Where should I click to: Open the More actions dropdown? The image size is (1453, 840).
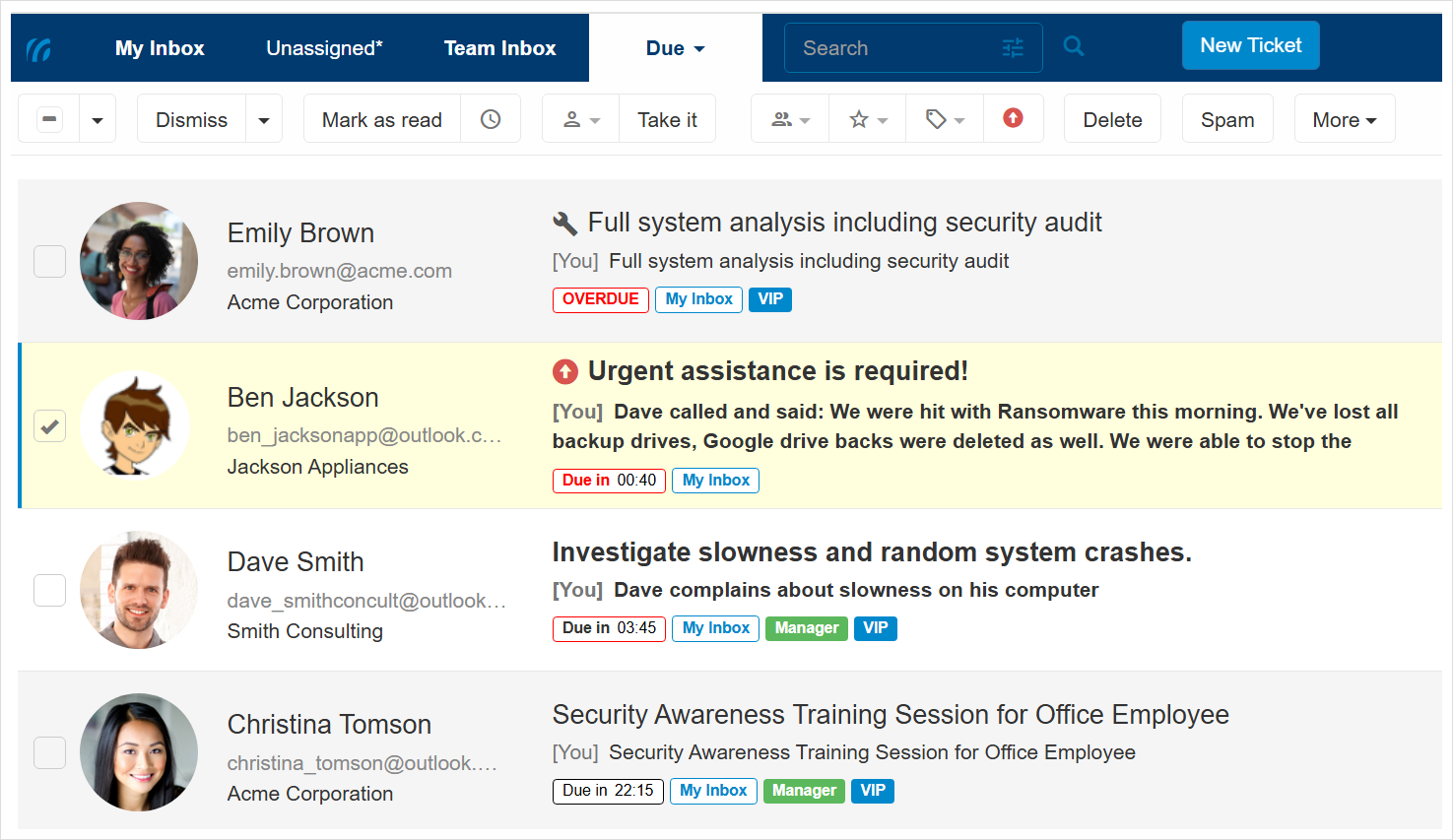pos(1344,120)
